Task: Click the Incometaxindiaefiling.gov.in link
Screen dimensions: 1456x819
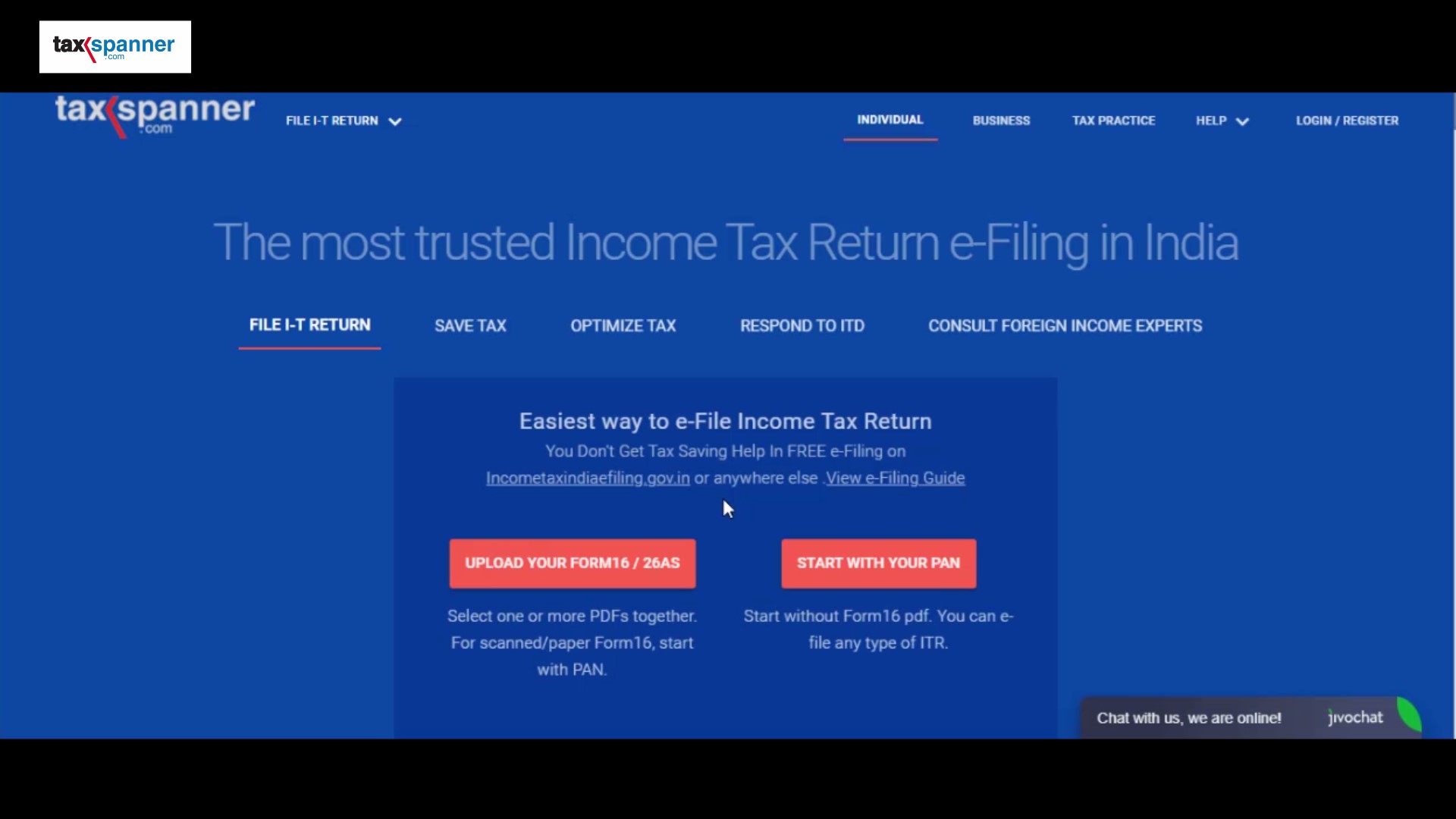Action: (587, 478)
